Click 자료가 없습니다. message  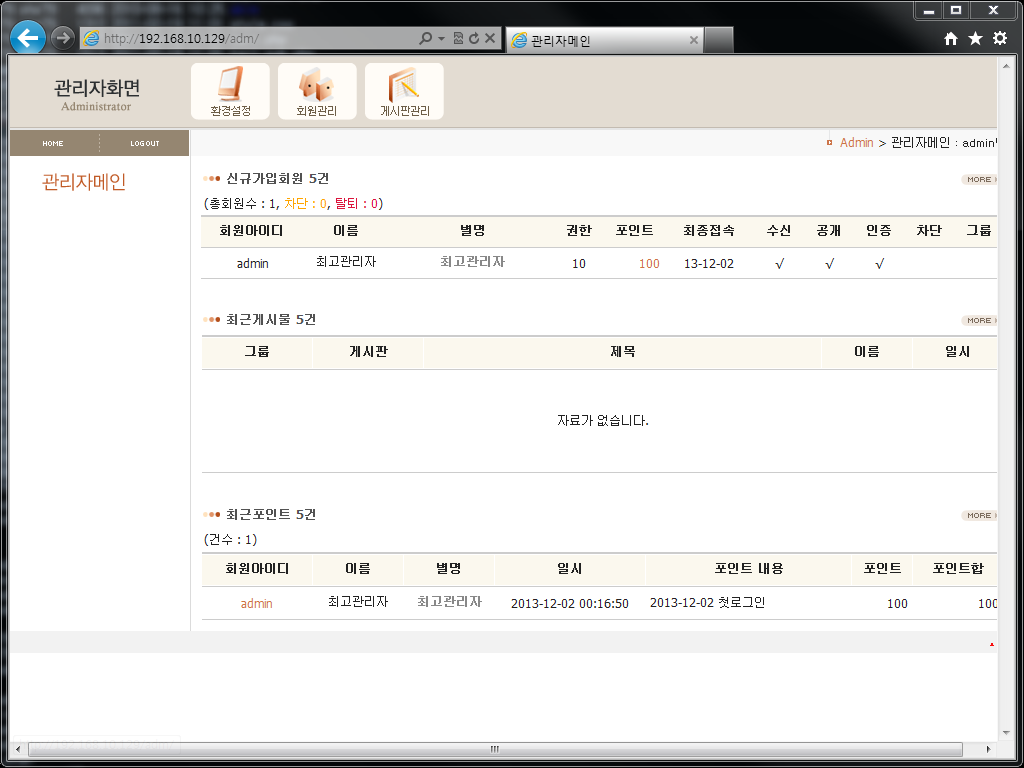[x=602, y=421]
